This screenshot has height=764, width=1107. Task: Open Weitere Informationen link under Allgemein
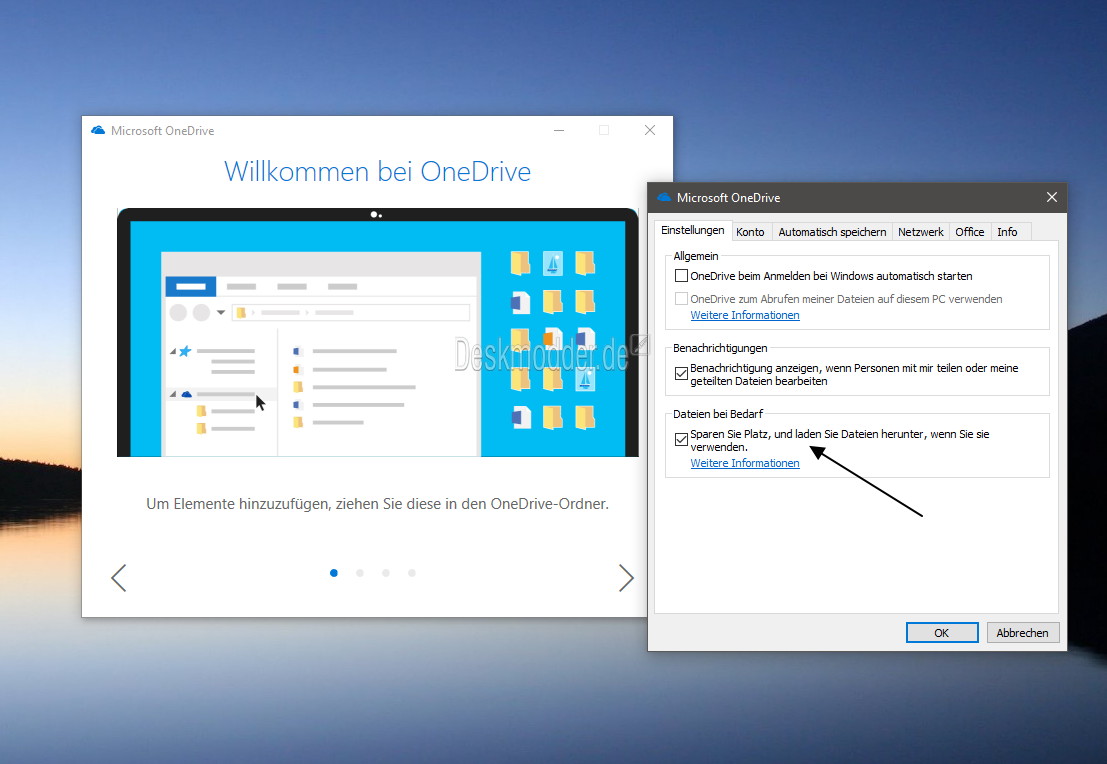pyautogui.click(x=745, y=315)
